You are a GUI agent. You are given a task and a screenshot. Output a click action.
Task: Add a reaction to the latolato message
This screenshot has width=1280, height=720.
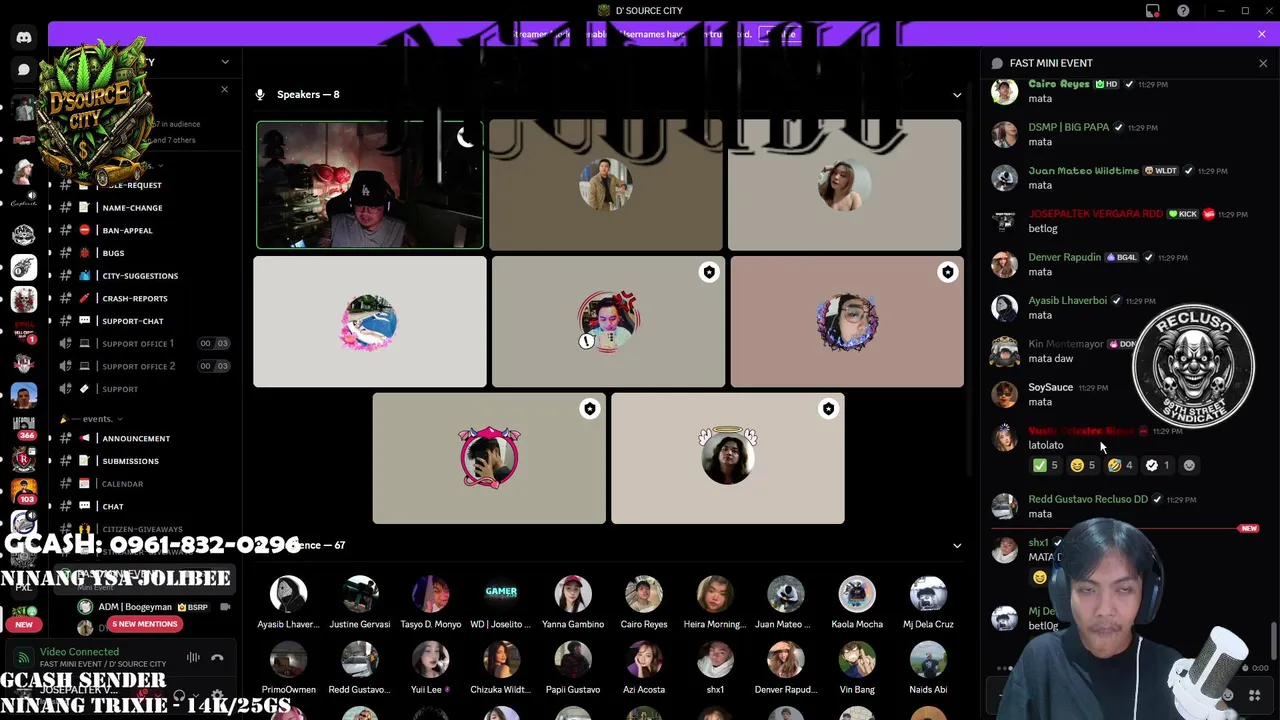tap(1189, 465)
